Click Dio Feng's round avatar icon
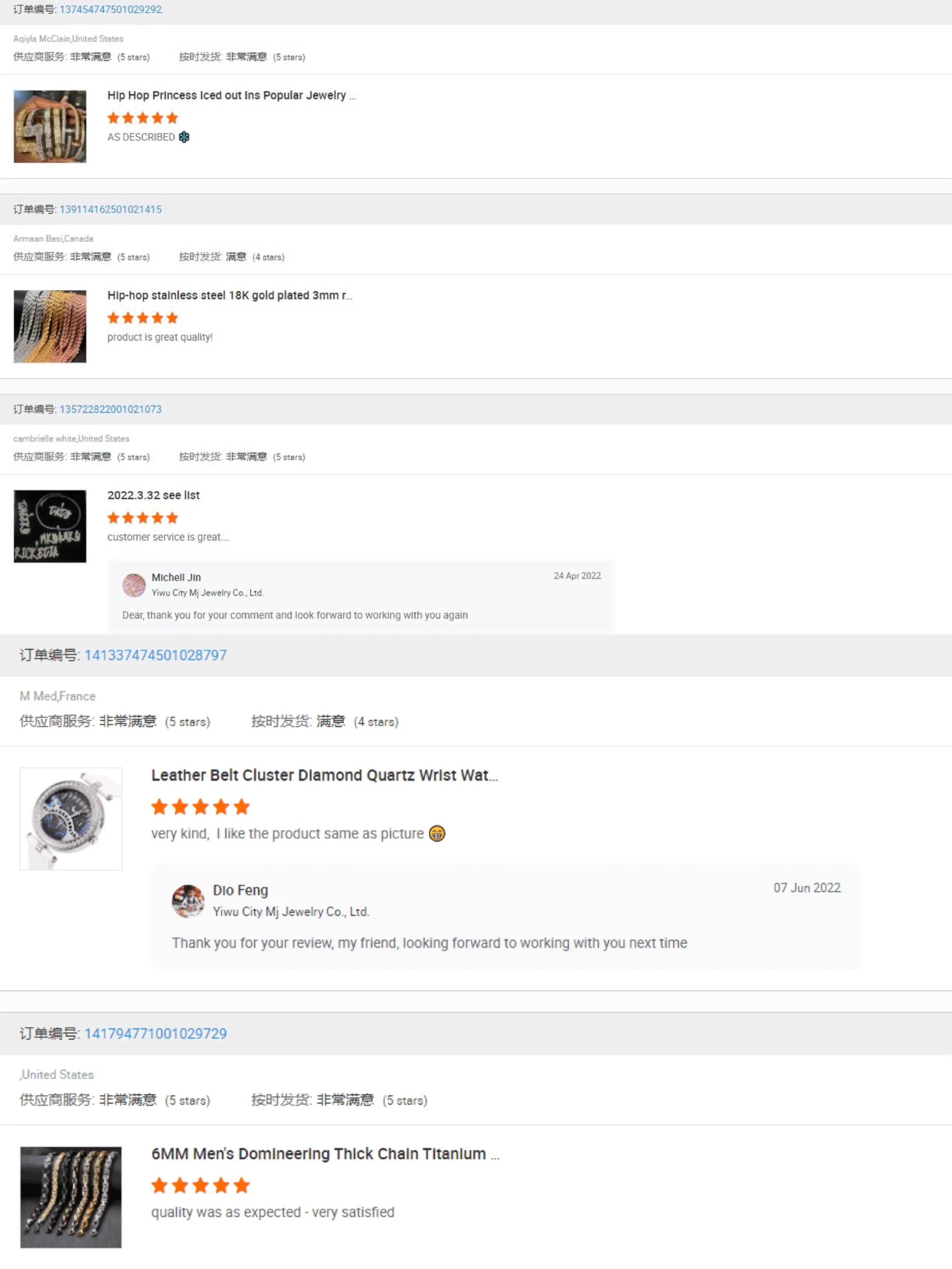Image resolution: width=952 pixels, height=1269 pixels. click(x=188, y=901)
